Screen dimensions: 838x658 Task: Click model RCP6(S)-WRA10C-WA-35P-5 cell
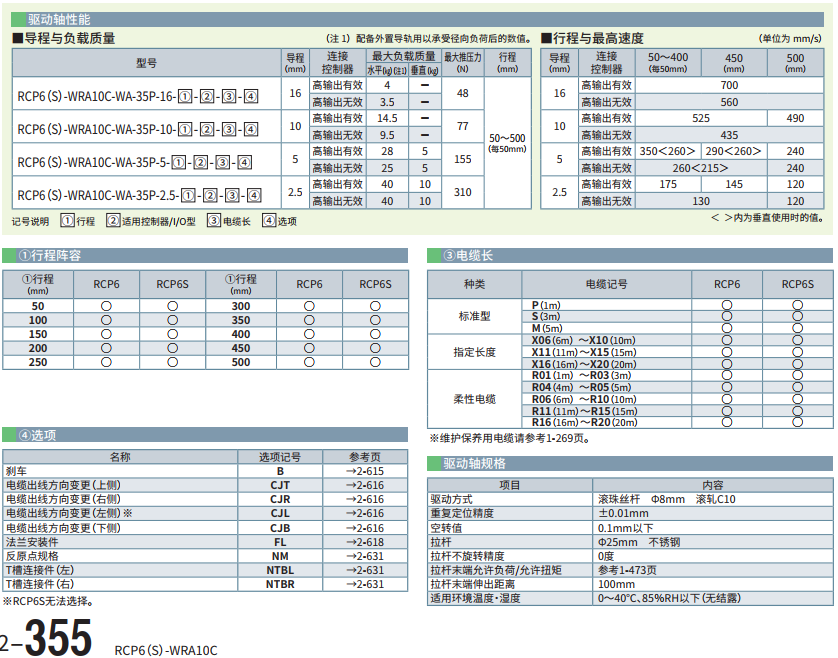[x=146, y=160]
